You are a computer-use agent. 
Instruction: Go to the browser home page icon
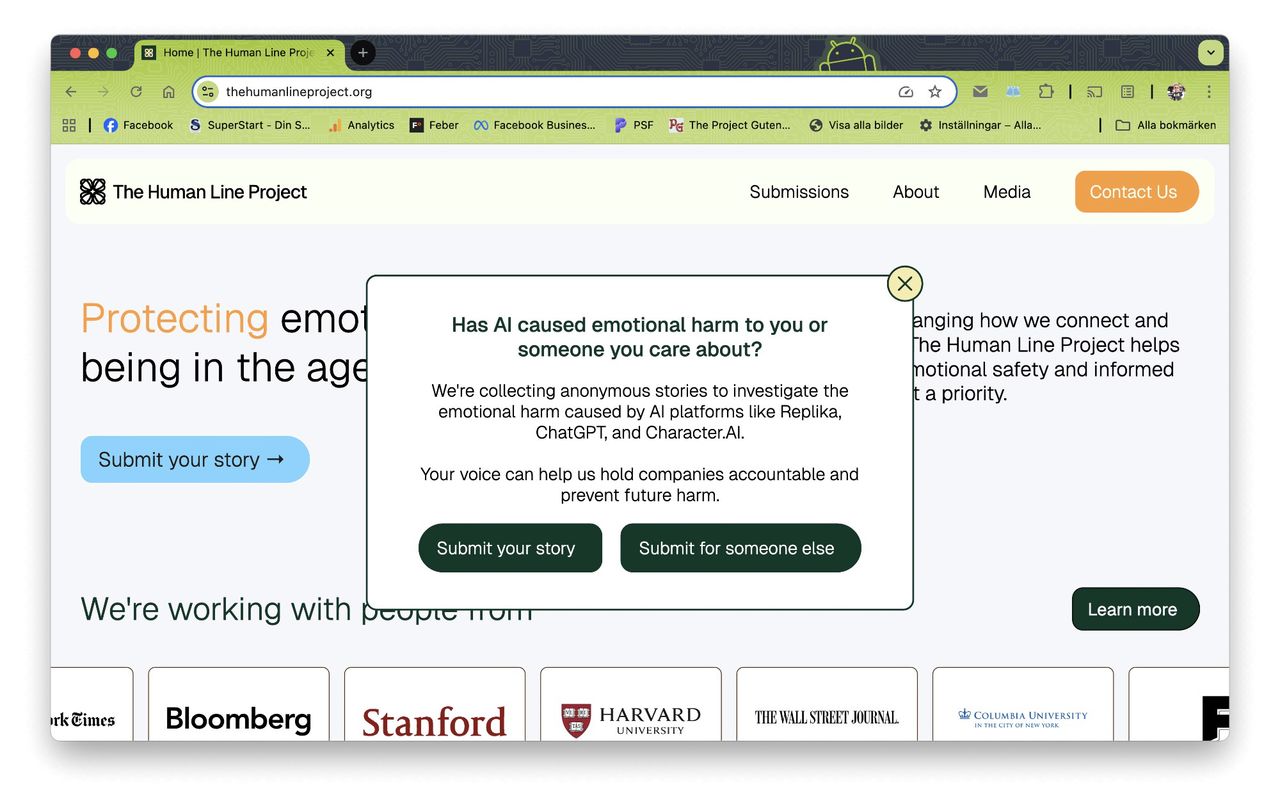point(169,92)
